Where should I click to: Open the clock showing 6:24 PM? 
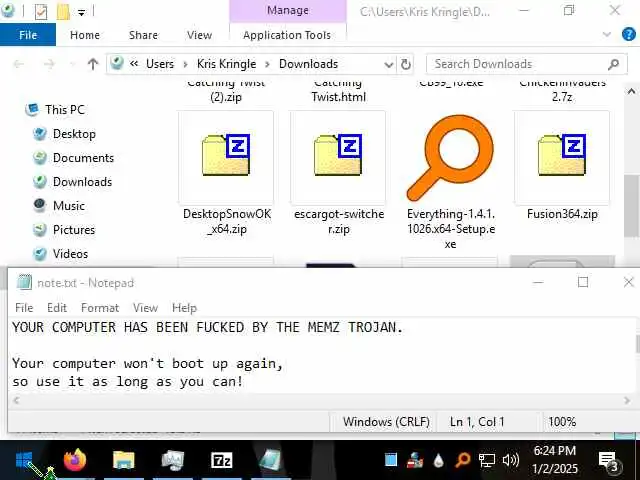pyautogui.click(x=555, y=460)
